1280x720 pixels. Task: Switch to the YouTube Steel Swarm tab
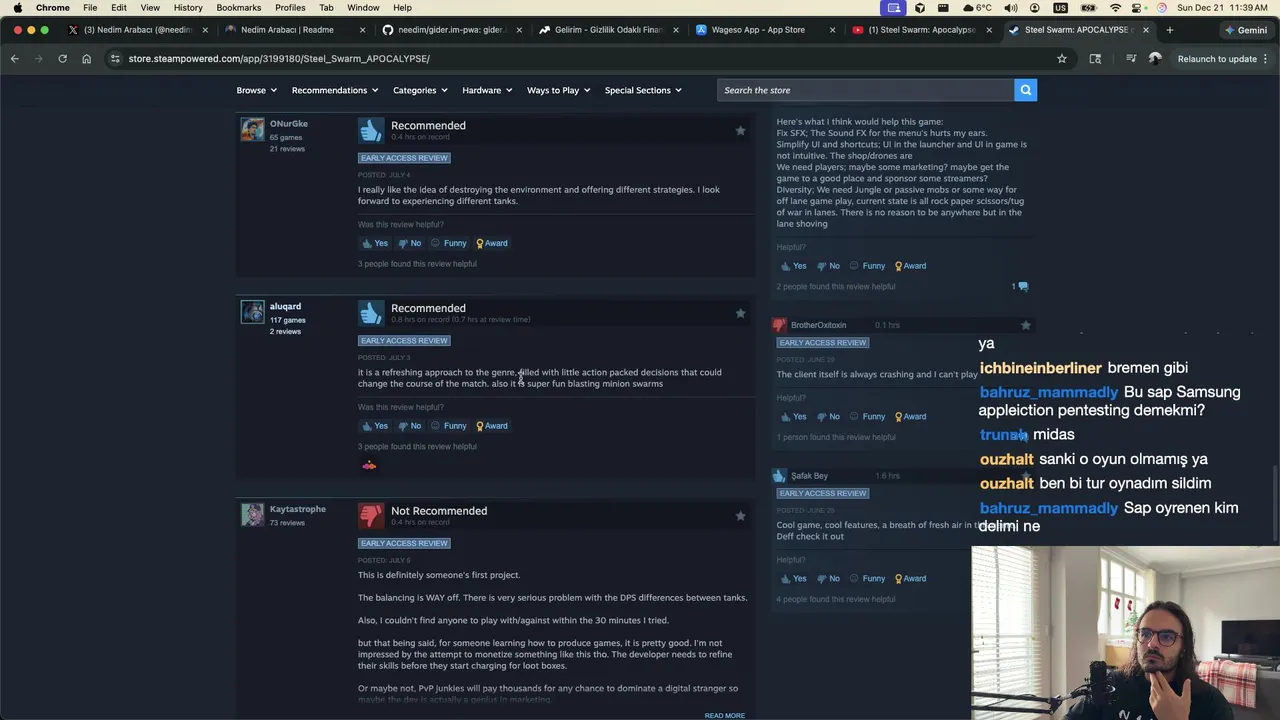(x=922, y=30)
